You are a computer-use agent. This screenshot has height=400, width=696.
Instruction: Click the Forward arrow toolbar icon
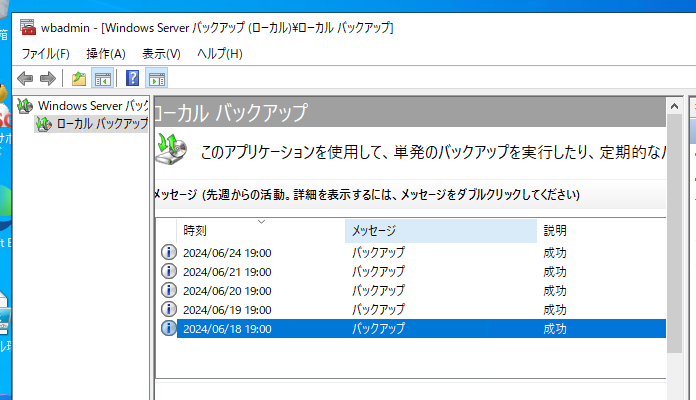(47, 79)
